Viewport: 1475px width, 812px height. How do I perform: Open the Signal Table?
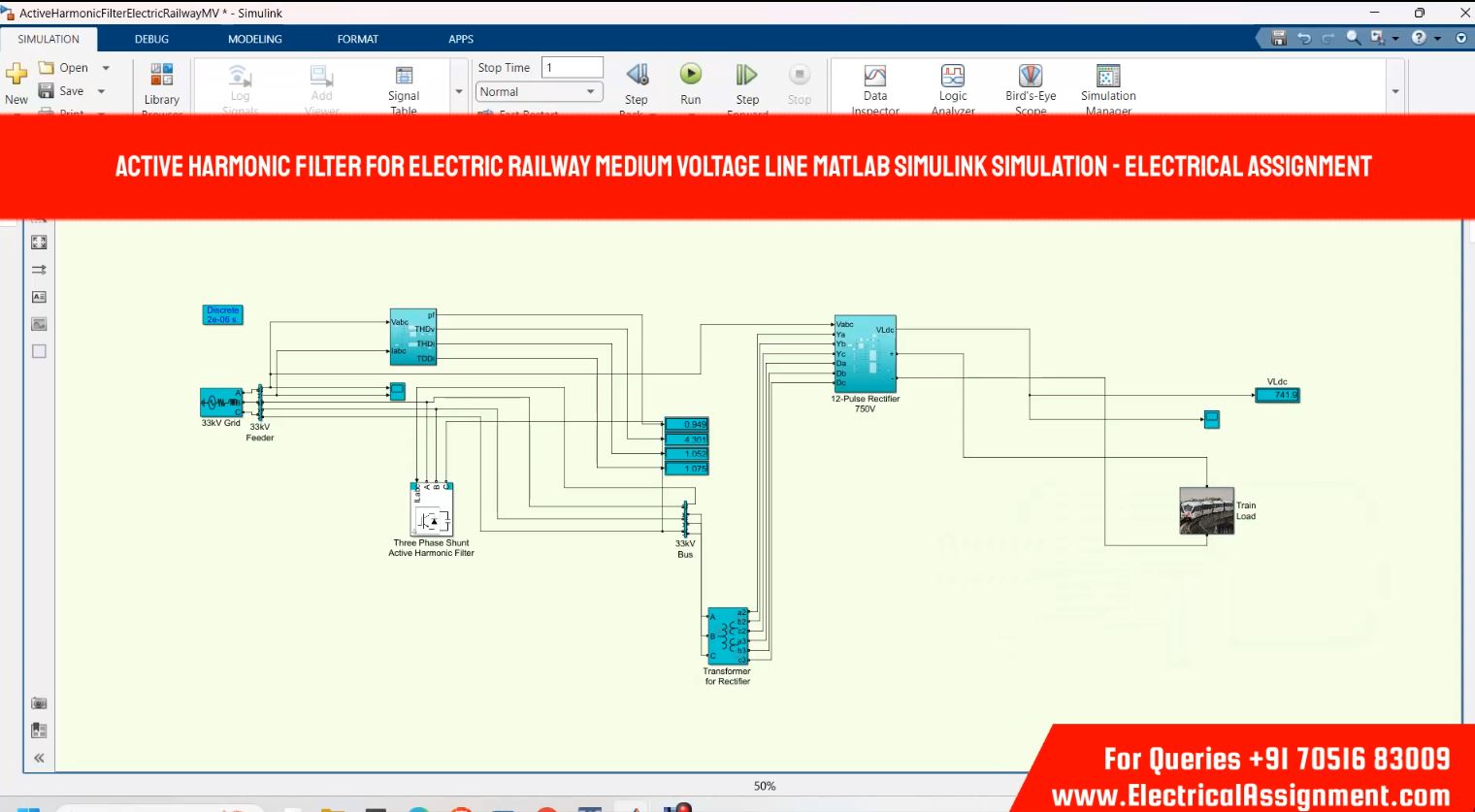point(404,87)
